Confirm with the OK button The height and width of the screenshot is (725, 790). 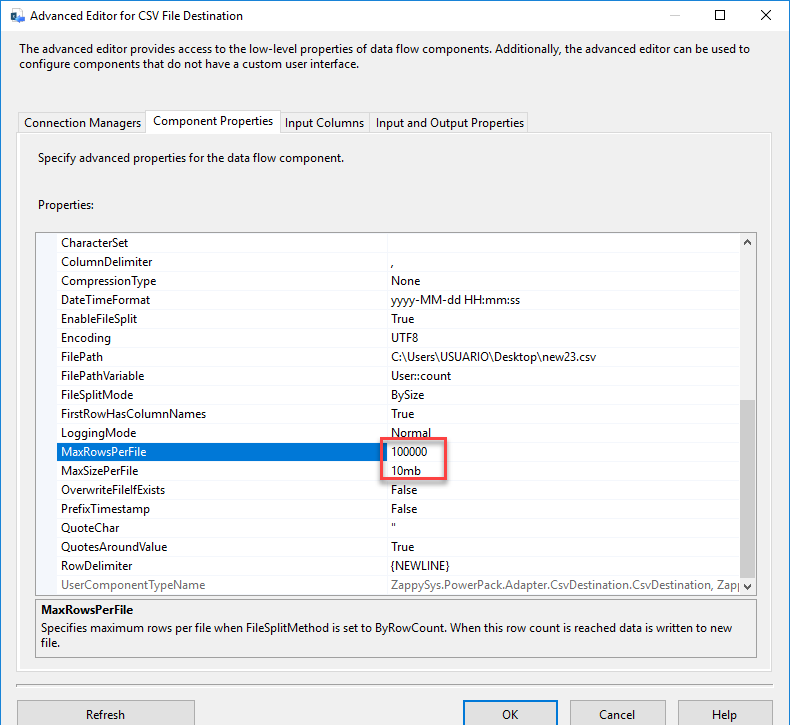[x=510, y=714]
